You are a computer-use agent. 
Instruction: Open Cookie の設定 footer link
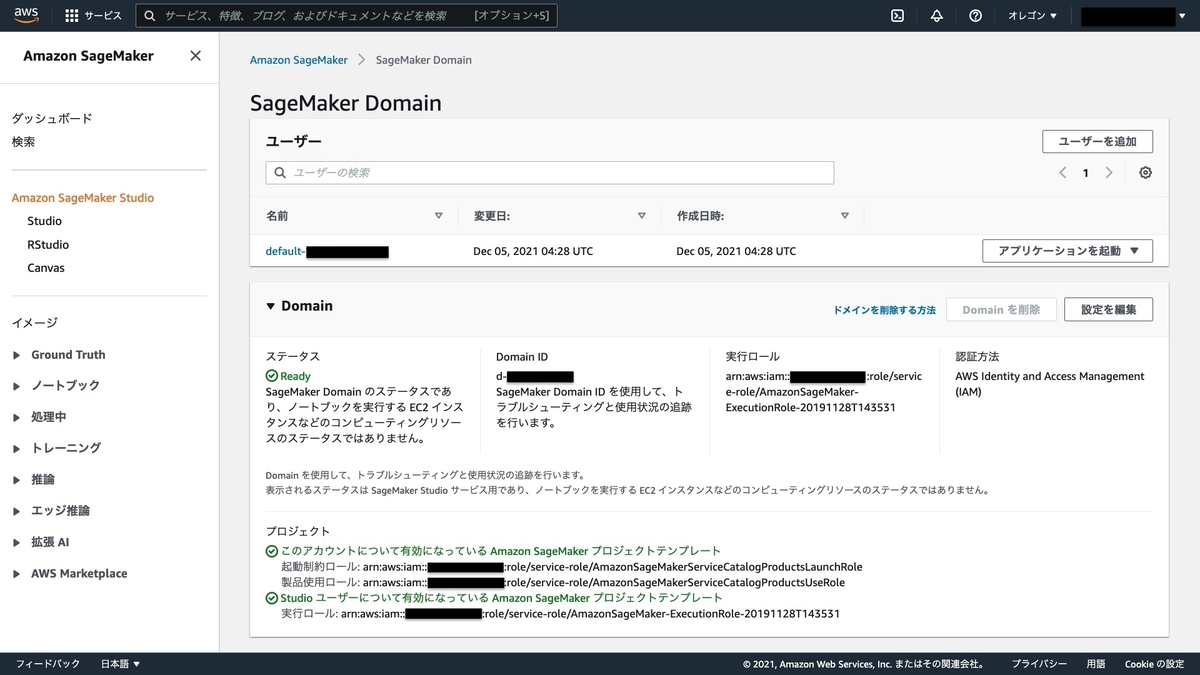(x=1154, y=664)
